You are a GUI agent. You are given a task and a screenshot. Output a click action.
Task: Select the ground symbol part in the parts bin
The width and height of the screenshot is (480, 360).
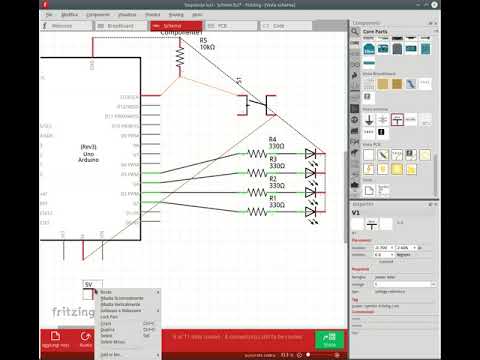[x=369, y=120]
